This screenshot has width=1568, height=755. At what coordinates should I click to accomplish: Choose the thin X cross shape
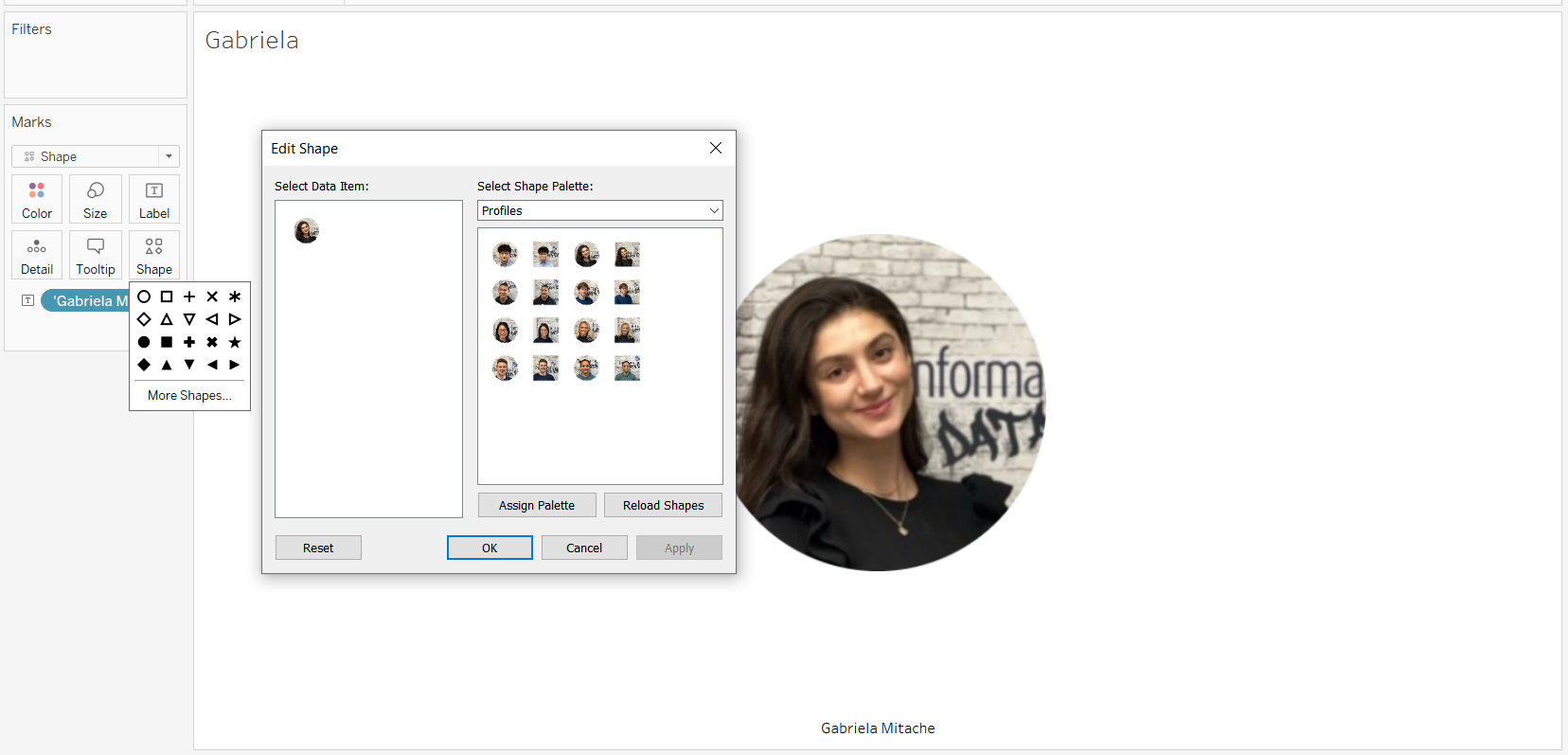click(x=212, y=297)
